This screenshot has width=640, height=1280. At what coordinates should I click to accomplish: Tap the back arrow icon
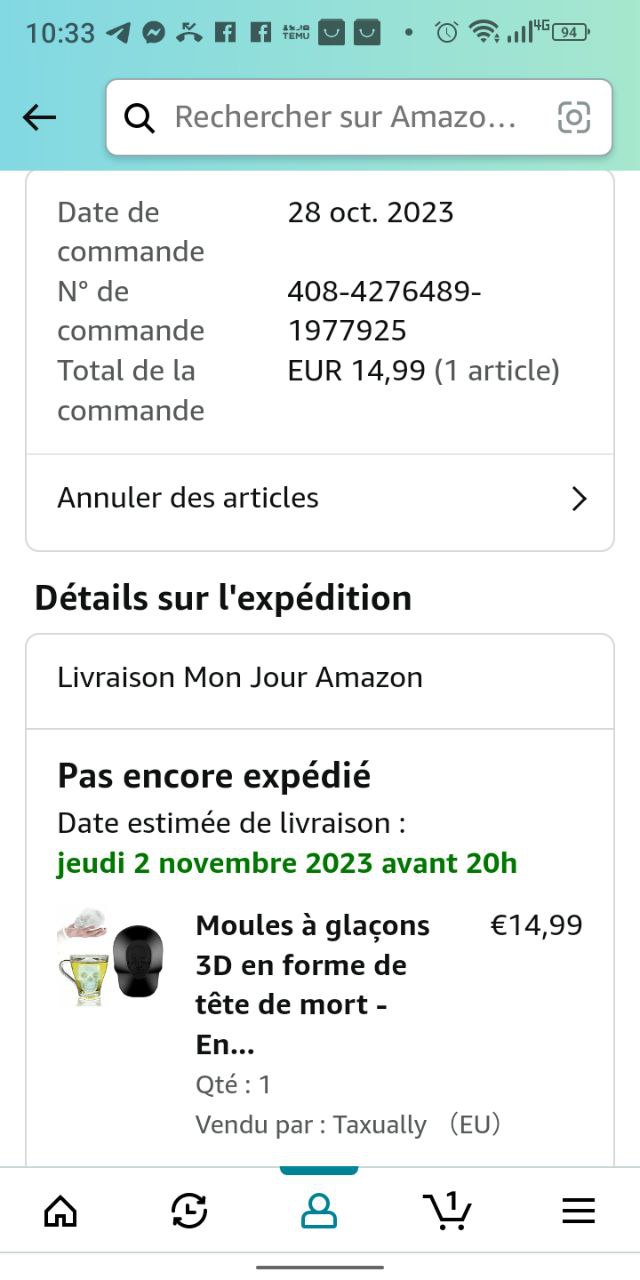point(40,118)
